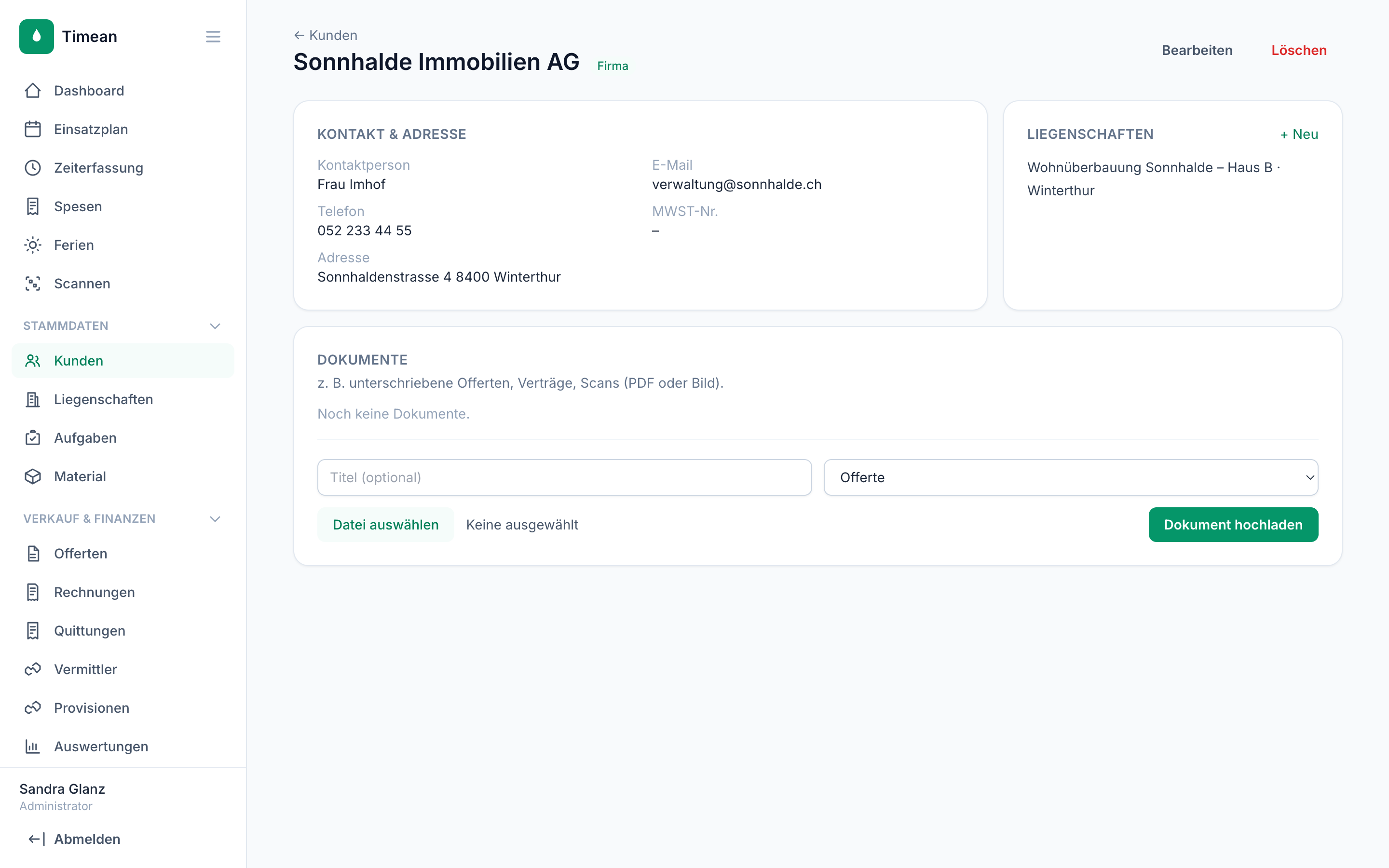This screenshot has width=1389, height=868.
Task: Click the Firma badge
Action: coord(613,66)
